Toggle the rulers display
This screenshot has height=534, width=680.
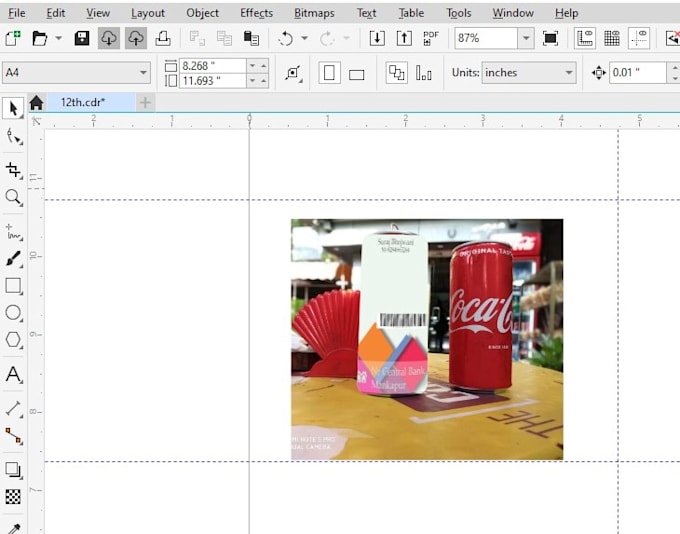[585, 38]
